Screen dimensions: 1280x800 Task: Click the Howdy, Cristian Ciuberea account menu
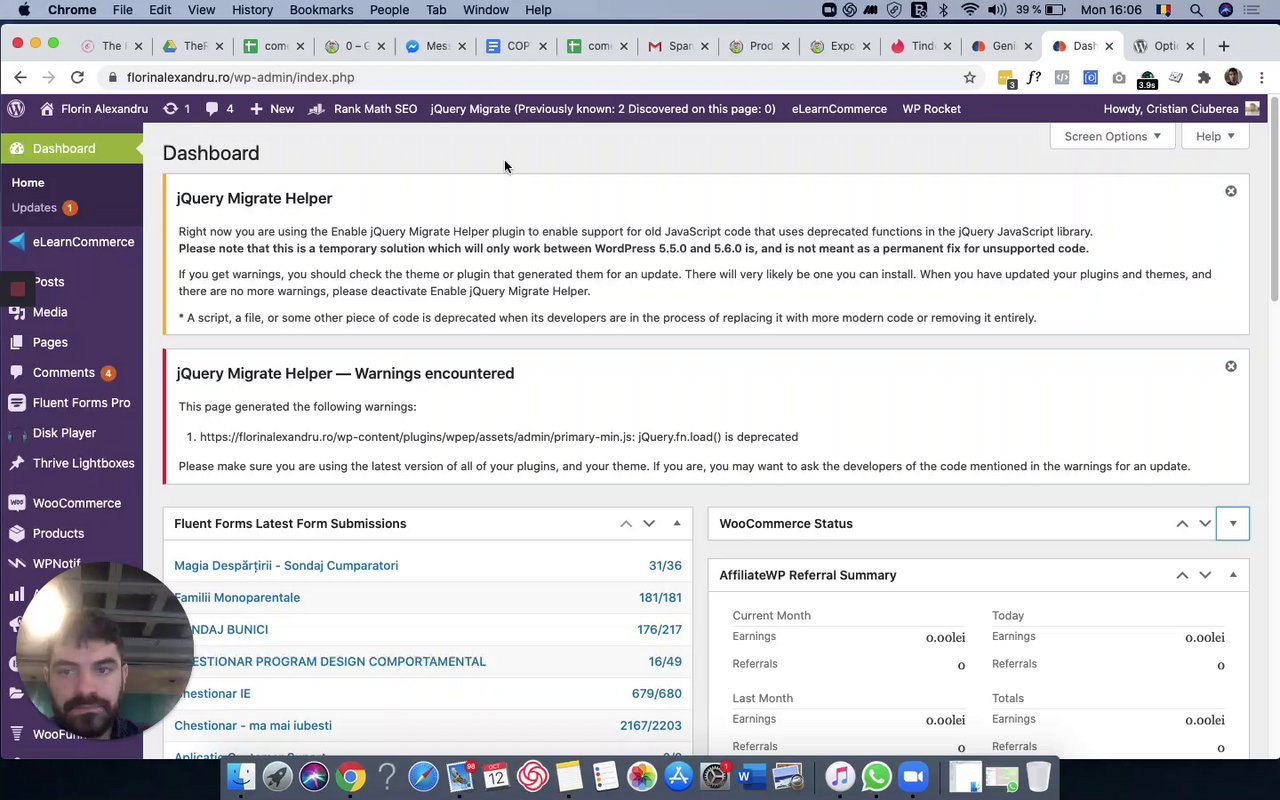click(x=1182, y=109)
